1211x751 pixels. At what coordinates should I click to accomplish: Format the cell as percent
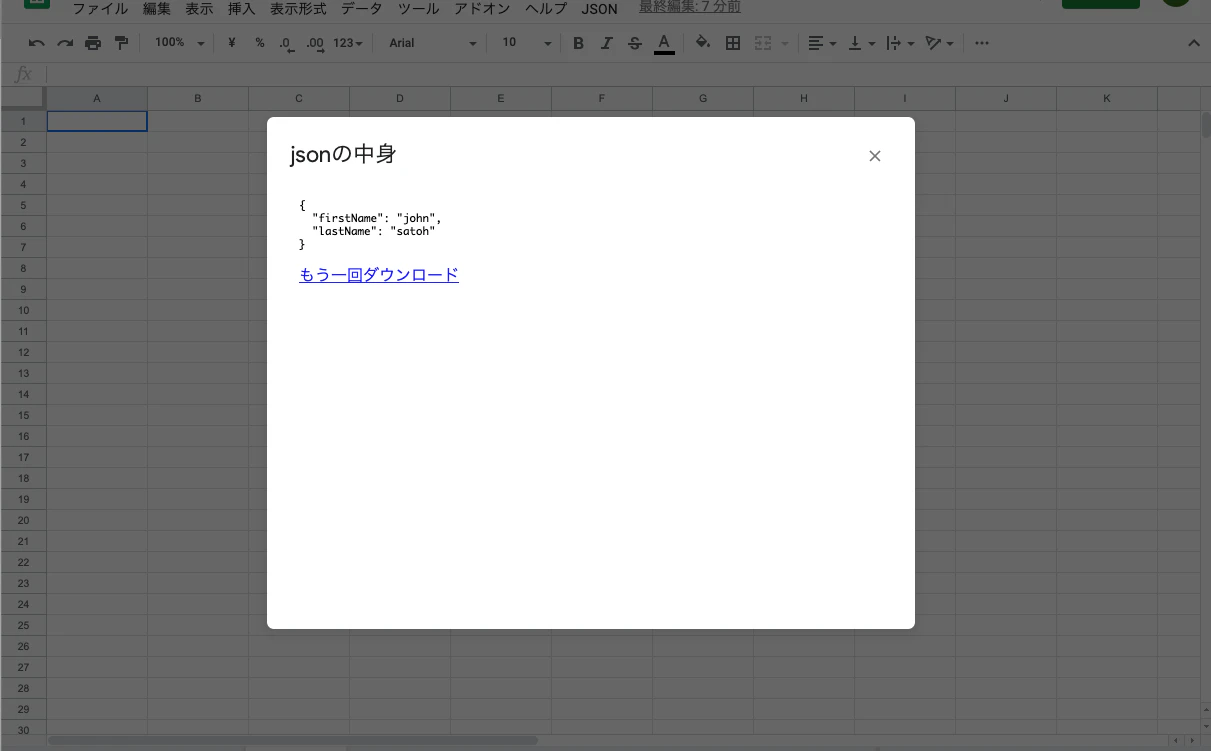coord(260,43)
